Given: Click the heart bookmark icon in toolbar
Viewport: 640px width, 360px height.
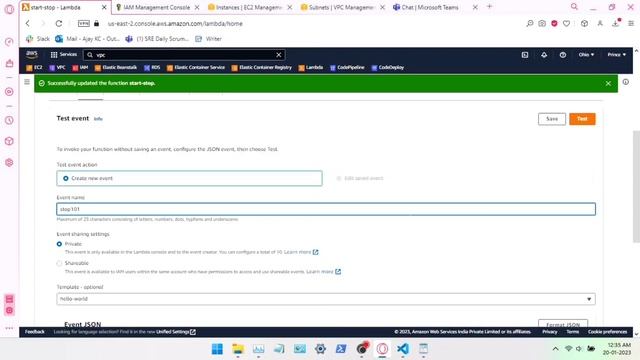Looking at the screenshot, I should [x=566, y=24].
